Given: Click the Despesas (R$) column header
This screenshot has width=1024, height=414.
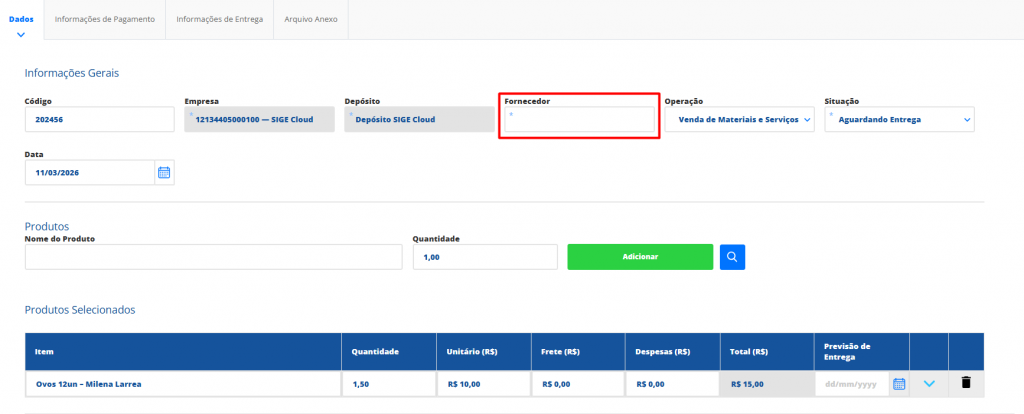Looking at the screenshot, I should click(673, 351).
